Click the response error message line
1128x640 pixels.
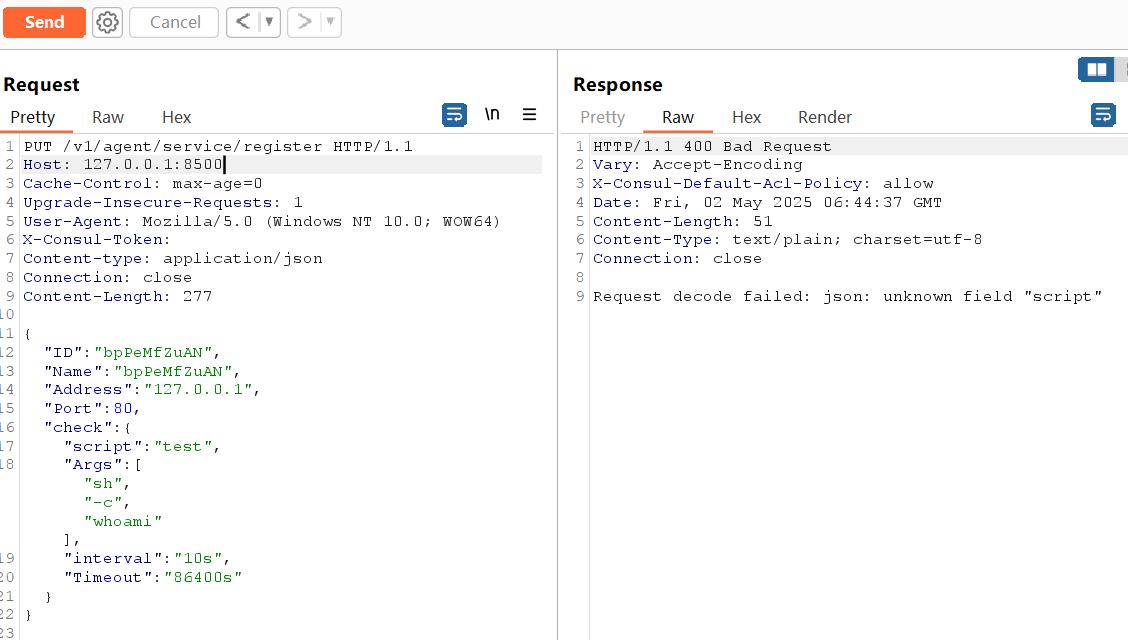point(846,297)
